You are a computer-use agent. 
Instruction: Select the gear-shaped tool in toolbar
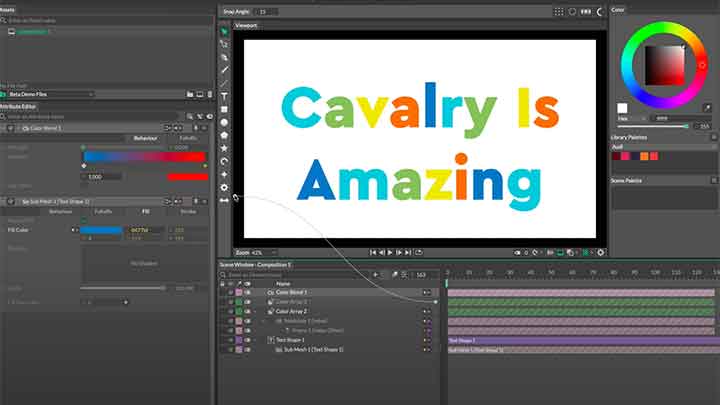click(224, 187)
